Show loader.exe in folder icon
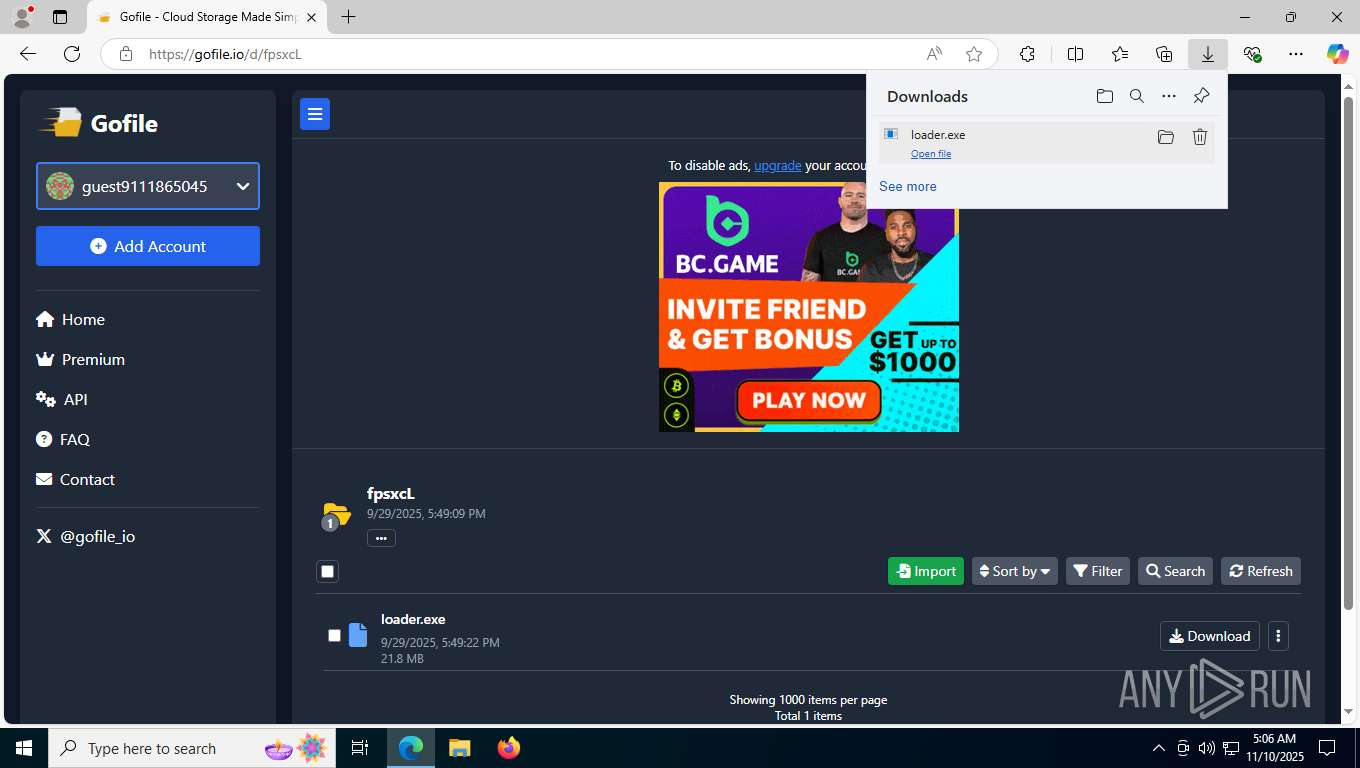 point(1165,137)
